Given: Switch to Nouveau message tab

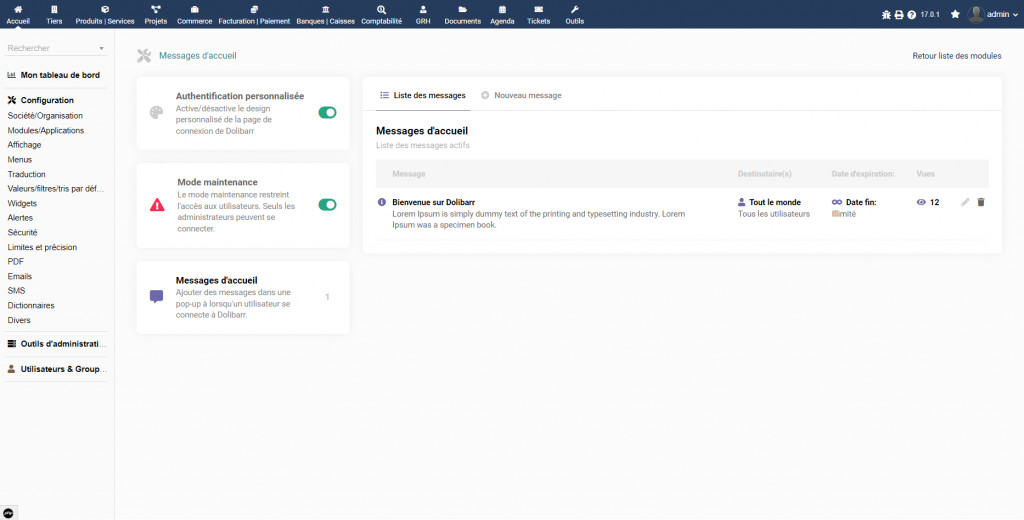Looking at the screenshot, I should tap(521, 95).
